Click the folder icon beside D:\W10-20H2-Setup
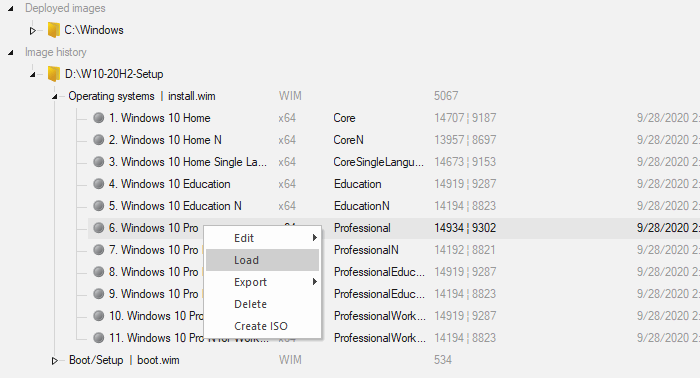This screenshot has height=378, width=700. [54, 74]
